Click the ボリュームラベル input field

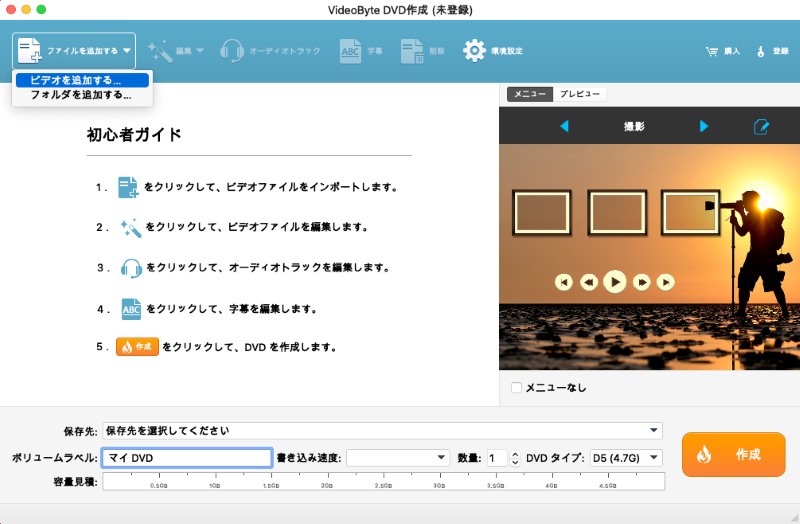click(x=187, y=458)
